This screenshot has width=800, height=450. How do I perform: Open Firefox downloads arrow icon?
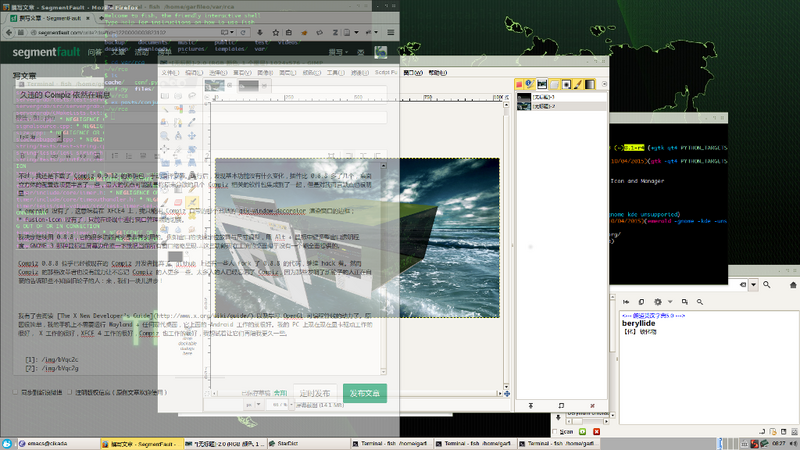(x=260, y=32)
